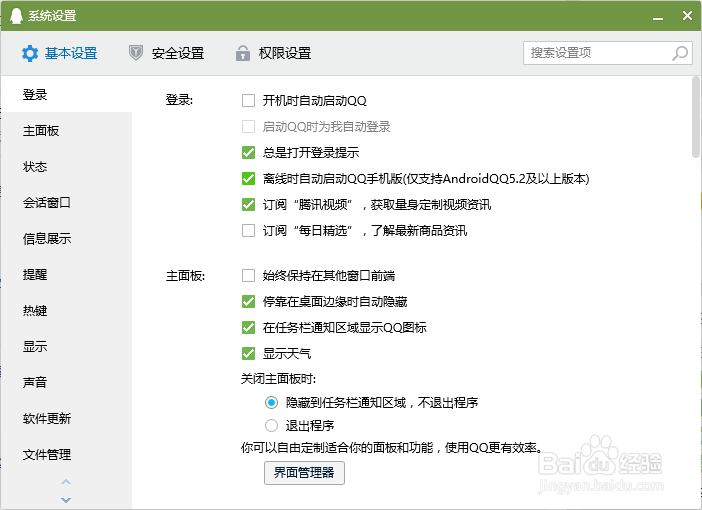Uncheck 在任务栏通知区域显示QQ图标
702x510 pixels.
pyautogui.click(x=248, y=327)
